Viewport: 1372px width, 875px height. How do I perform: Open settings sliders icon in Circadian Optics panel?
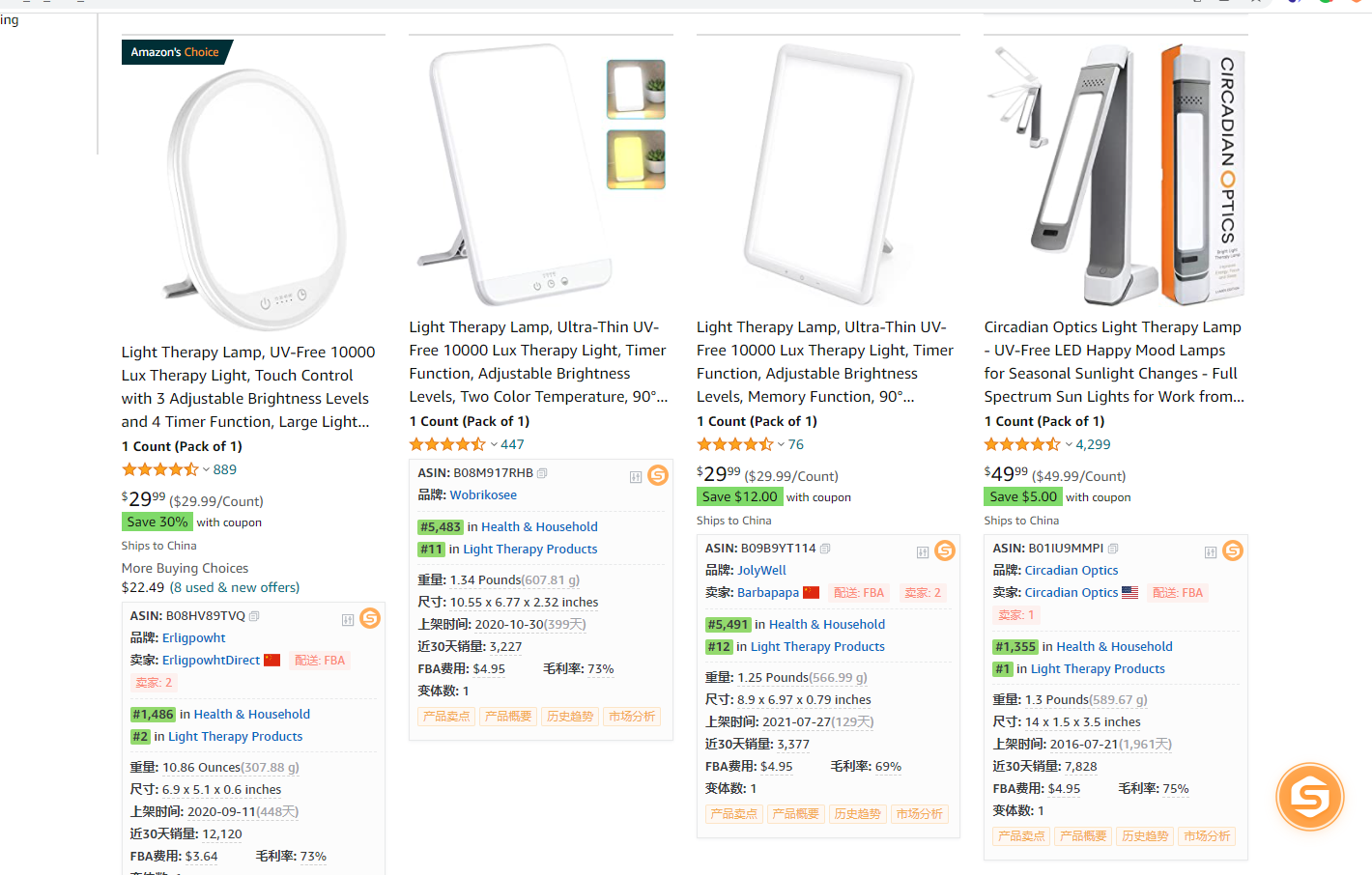pos(1211,552)
